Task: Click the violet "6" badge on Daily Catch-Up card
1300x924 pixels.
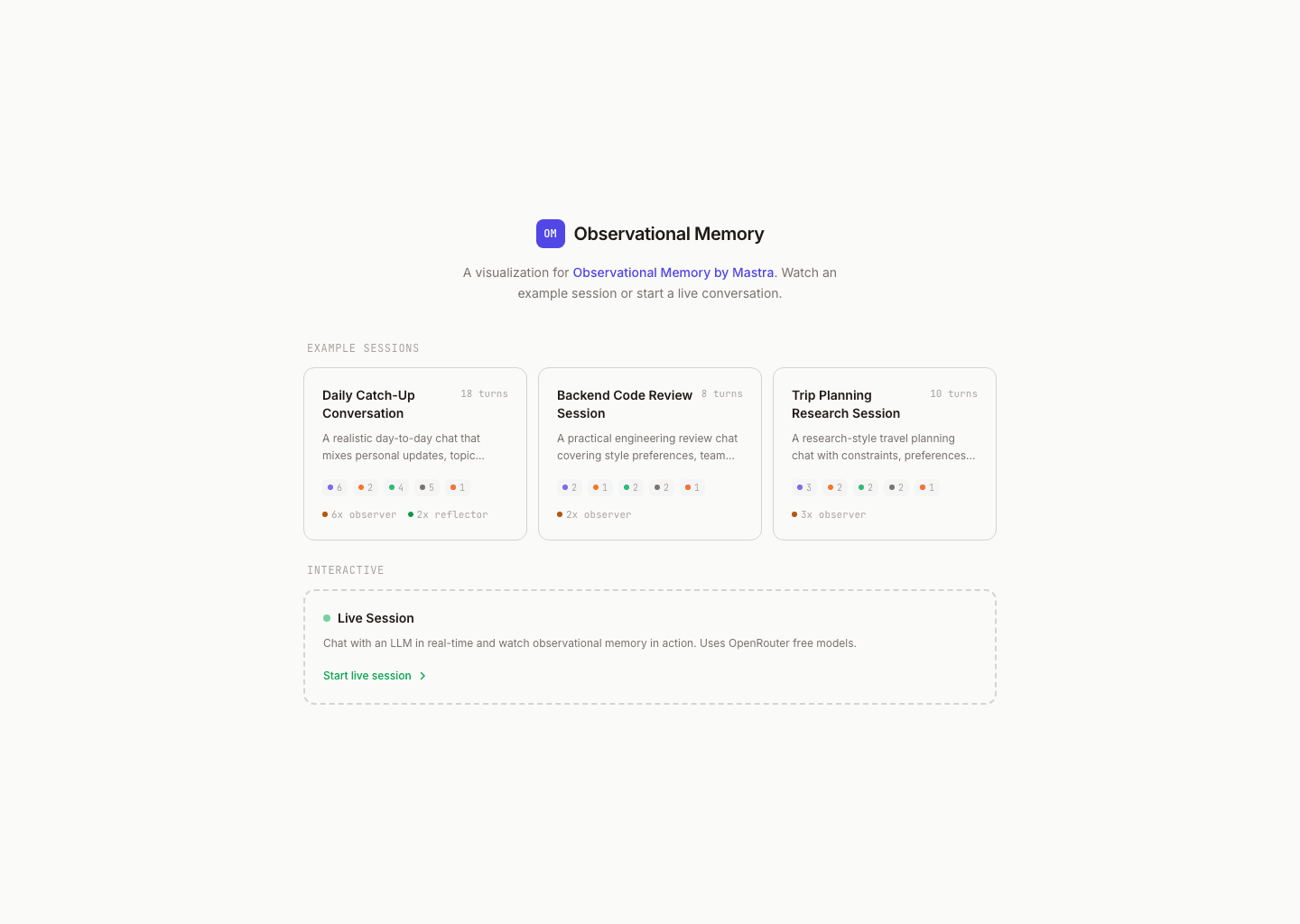Action: point(335,487)
